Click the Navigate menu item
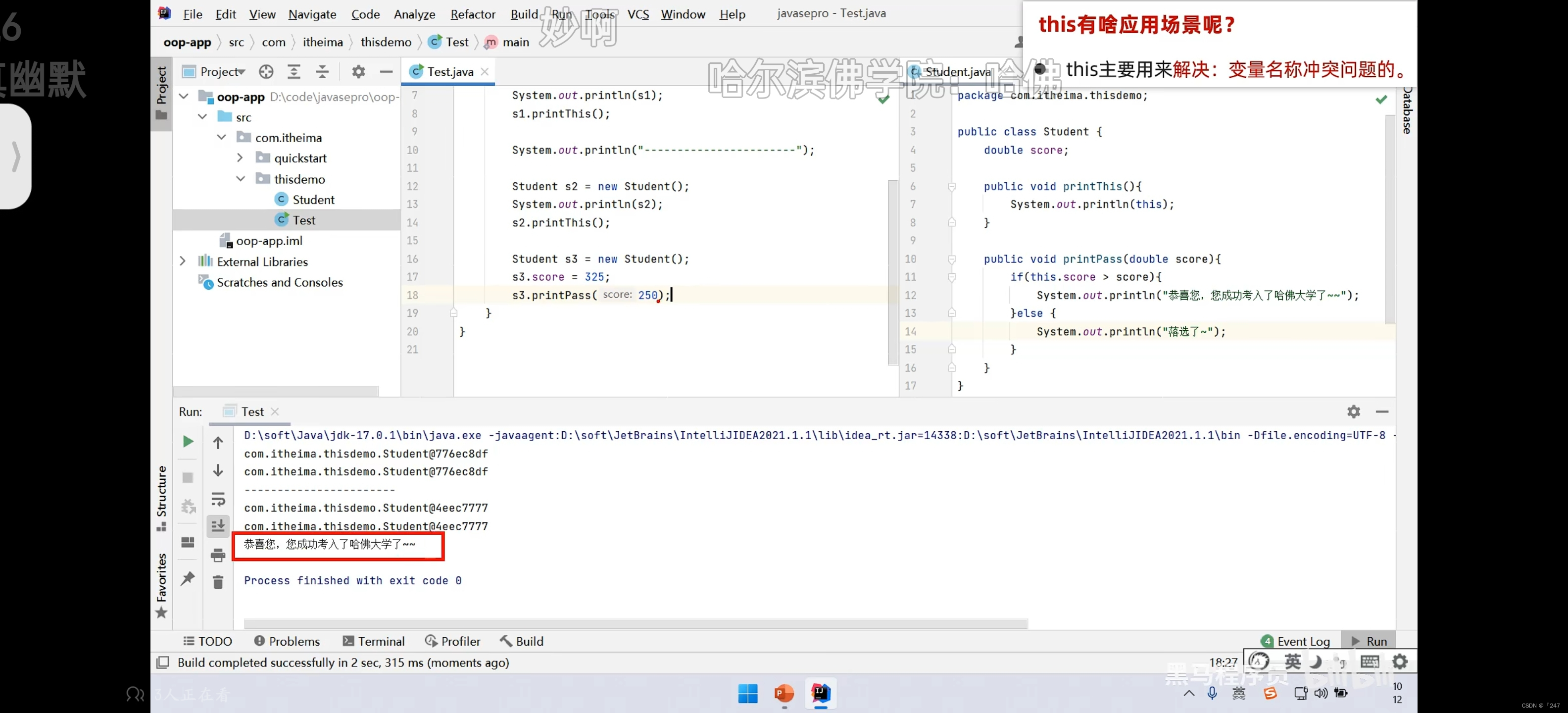Image resolution: width=1568 pixels, height=713 pixels. pos(312,13)
